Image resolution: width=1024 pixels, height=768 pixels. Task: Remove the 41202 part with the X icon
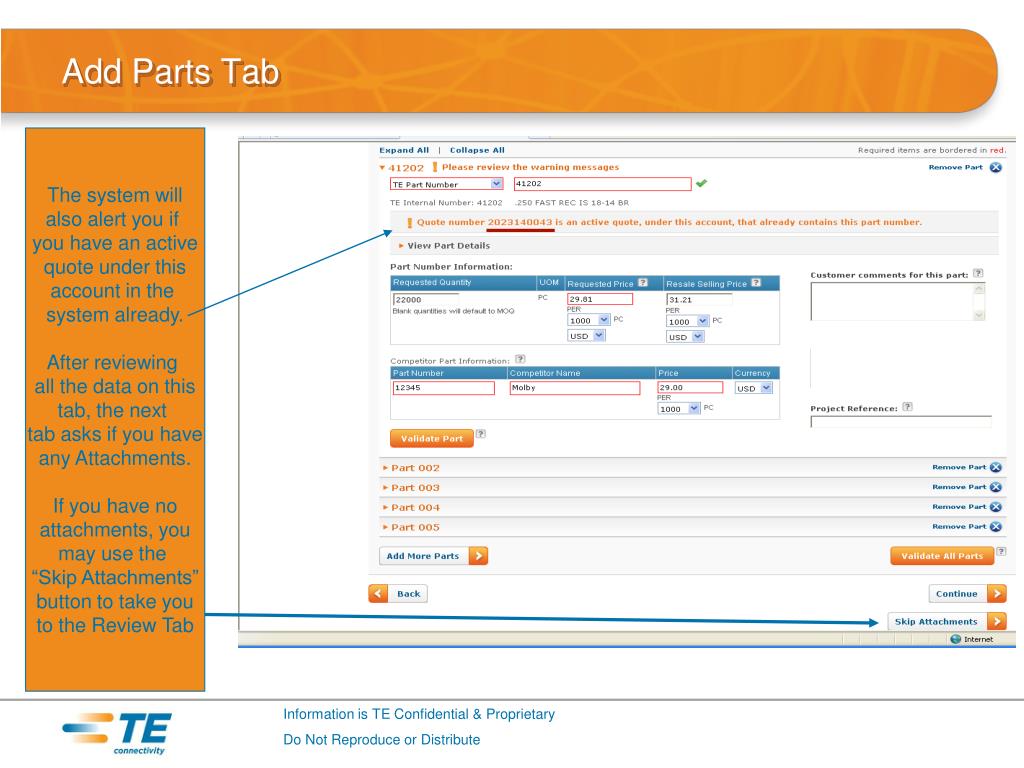995,168
